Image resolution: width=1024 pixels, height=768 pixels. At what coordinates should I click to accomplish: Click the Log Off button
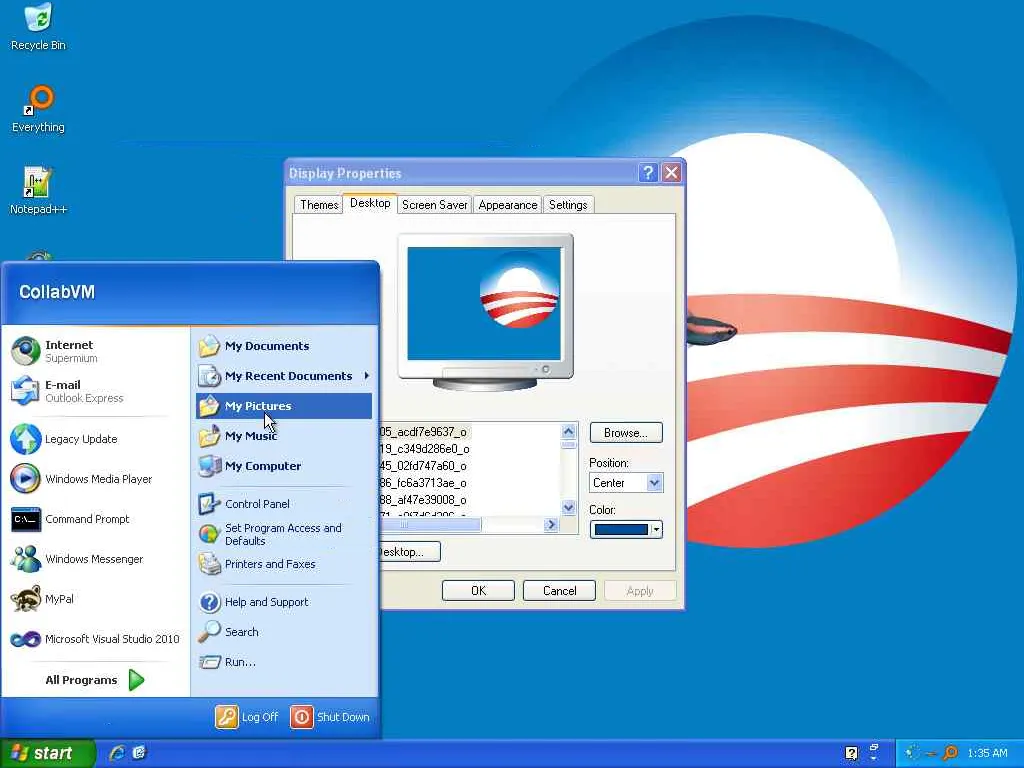248,716
